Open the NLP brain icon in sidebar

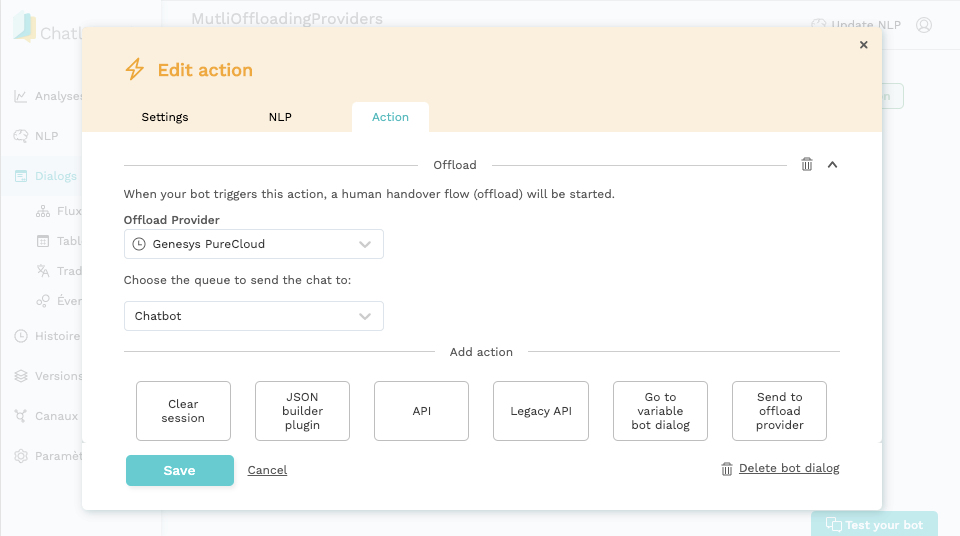(21, 136)
